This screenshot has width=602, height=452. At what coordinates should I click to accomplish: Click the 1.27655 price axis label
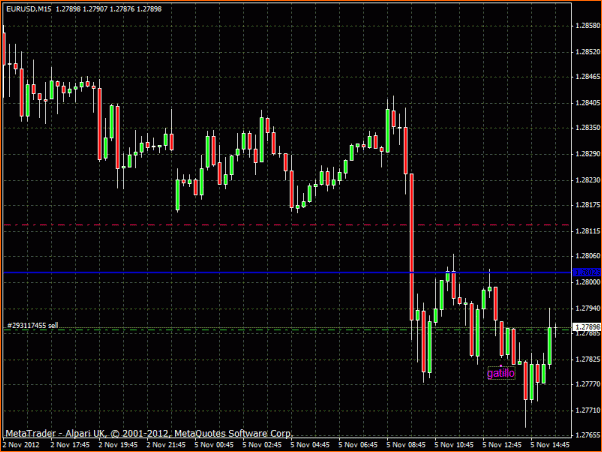click(587, 435)
